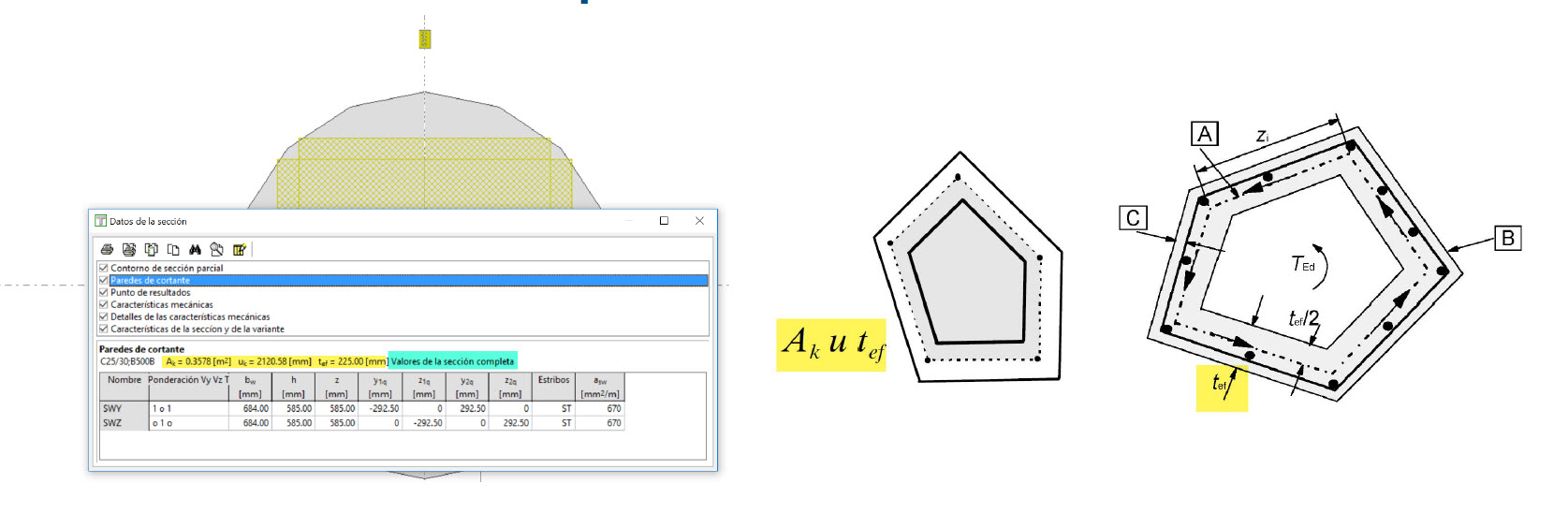Click the printer icon in dialog toolbar

[107, 250]
